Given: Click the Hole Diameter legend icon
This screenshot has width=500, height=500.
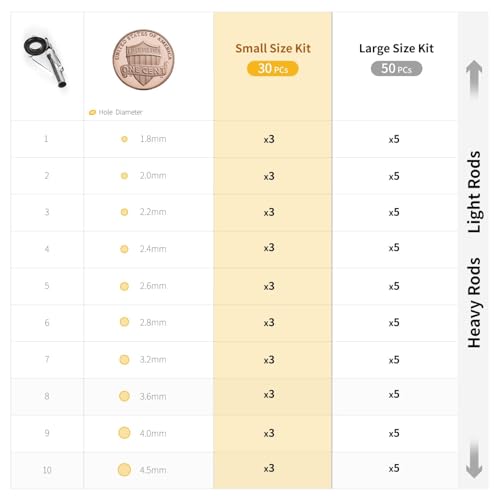Looking at the screenshot, I should coord(92,112).
